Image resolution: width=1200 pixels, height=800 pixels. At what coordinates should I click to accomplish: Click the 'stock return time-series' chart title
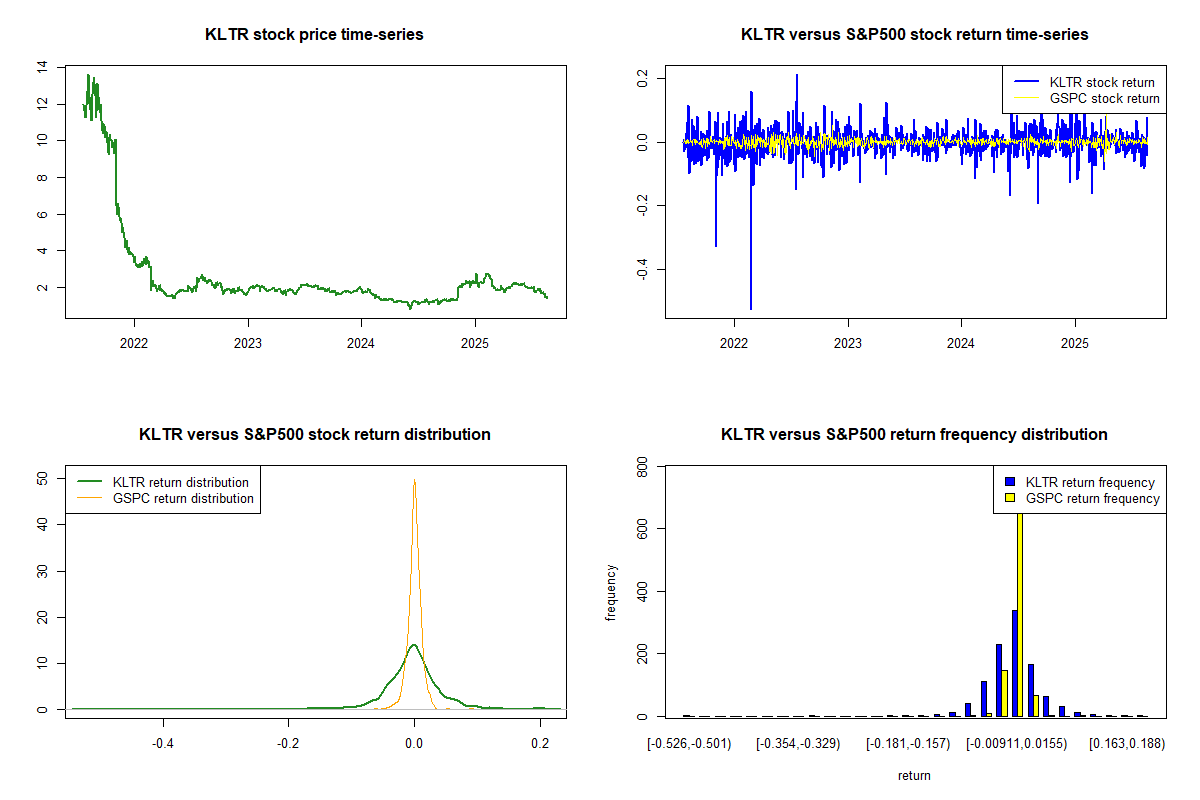click(x=914, y=35)
